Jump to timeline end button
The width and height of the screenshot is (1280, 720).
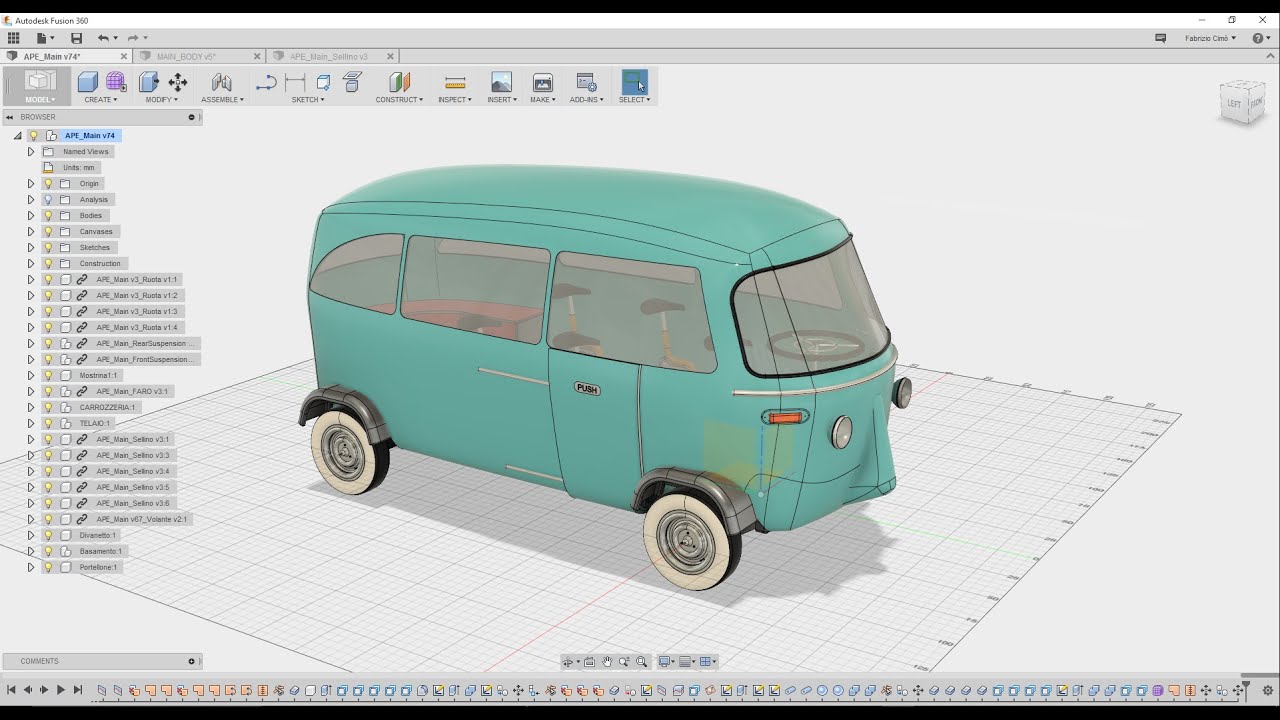pyautogui.click(x=77, y=690)
